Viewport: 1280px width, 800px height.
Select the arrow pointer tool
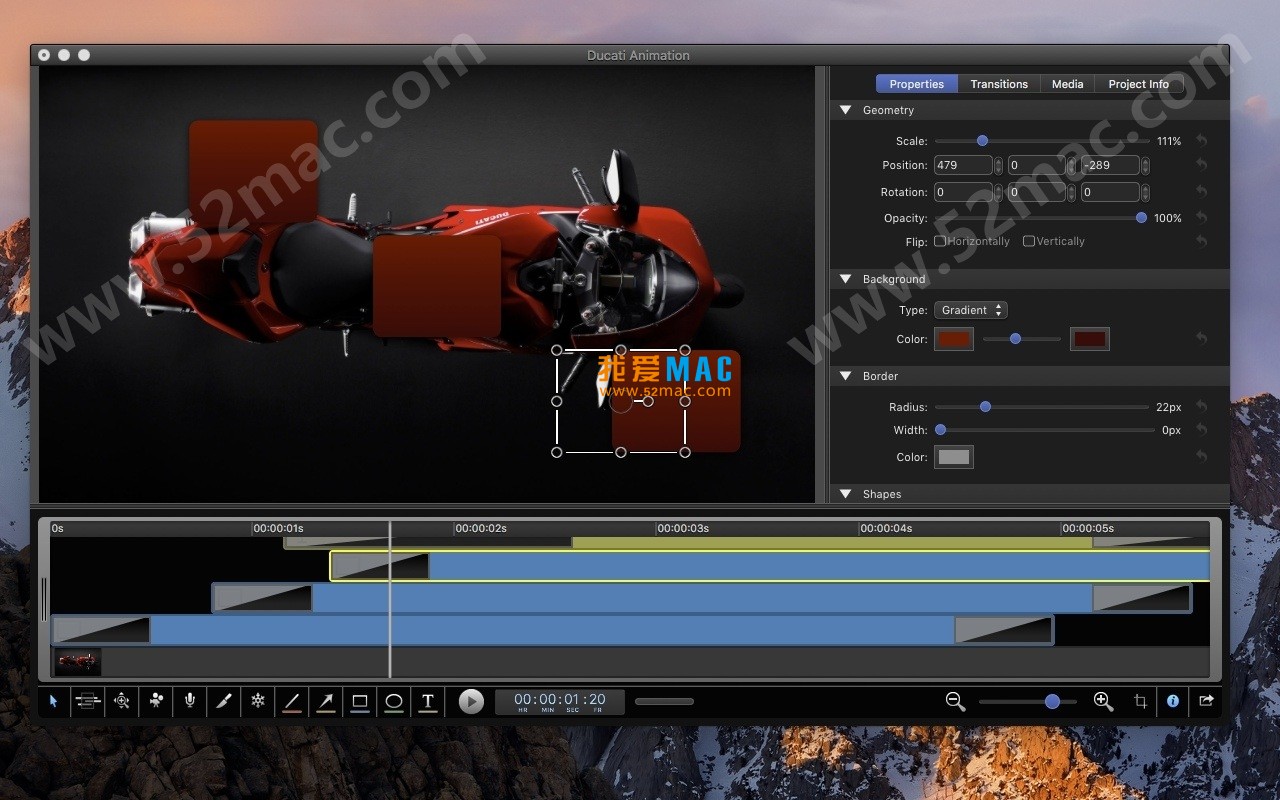pyautogui.click(x=54, y=702)
